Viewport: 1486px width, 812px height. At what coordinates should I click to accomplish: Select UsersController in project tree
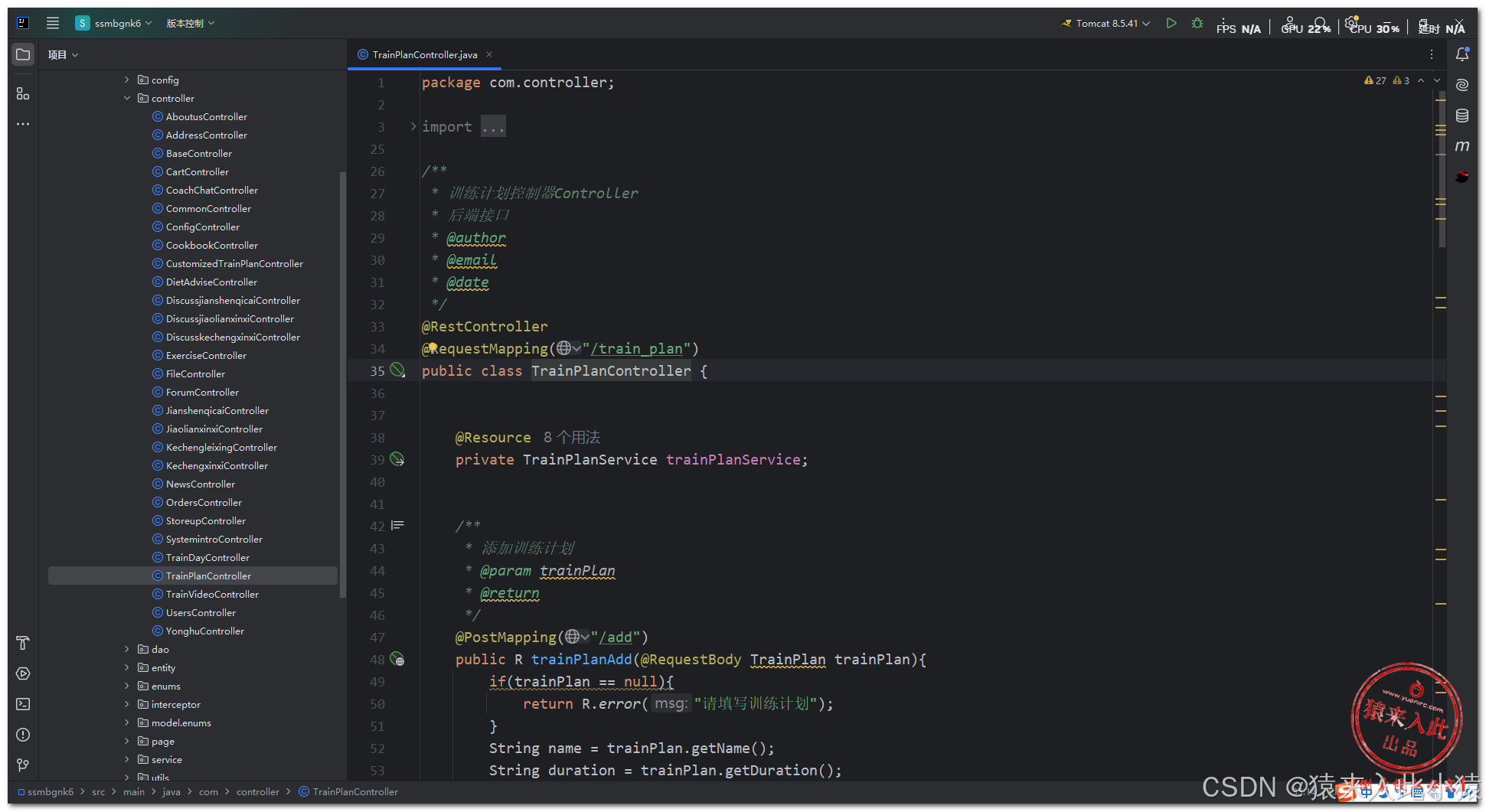[x=201, y=612]
